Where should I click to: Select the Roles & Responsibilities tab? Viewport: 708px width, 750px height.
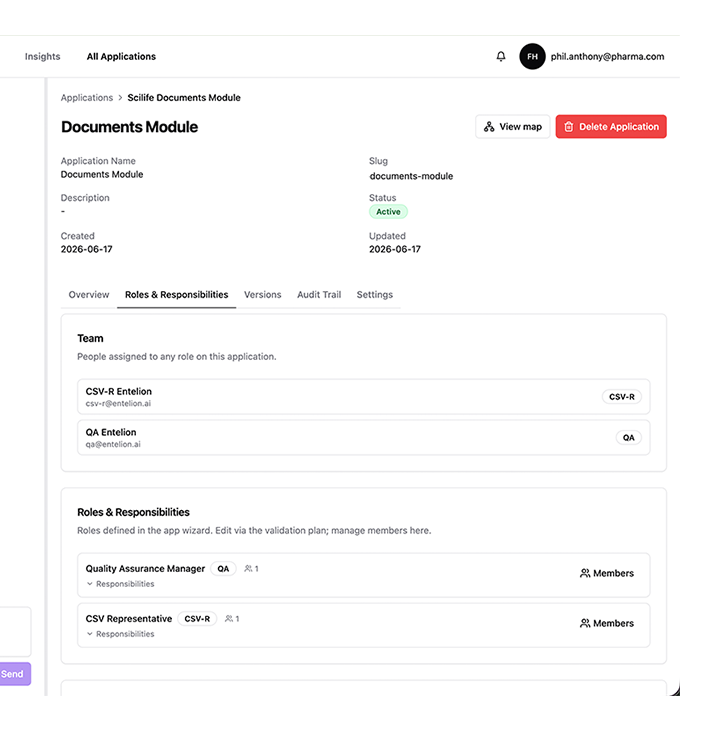coord(177,295)
